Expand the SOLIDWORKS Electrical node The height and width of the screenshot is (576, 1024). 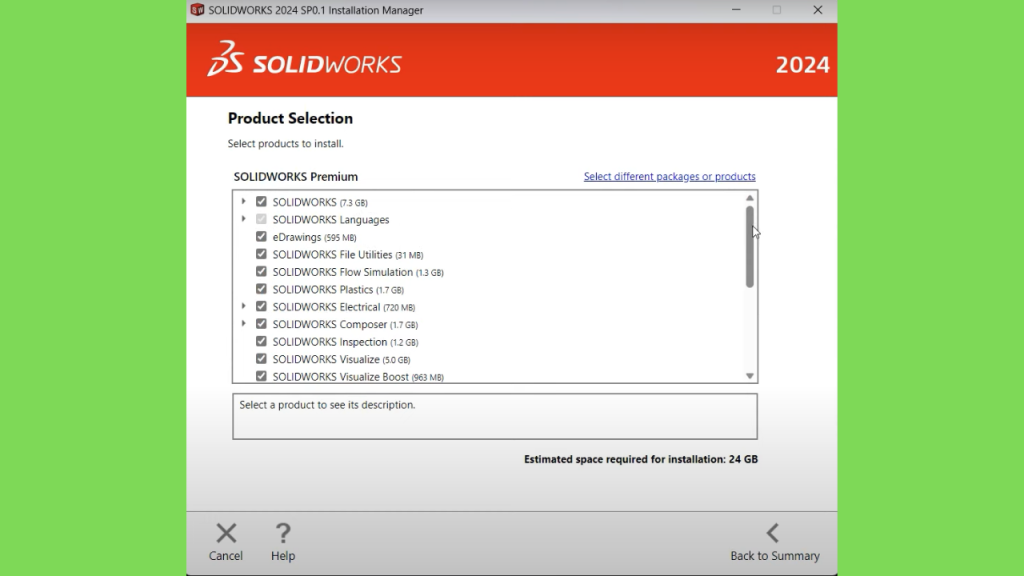pos(244,306)
